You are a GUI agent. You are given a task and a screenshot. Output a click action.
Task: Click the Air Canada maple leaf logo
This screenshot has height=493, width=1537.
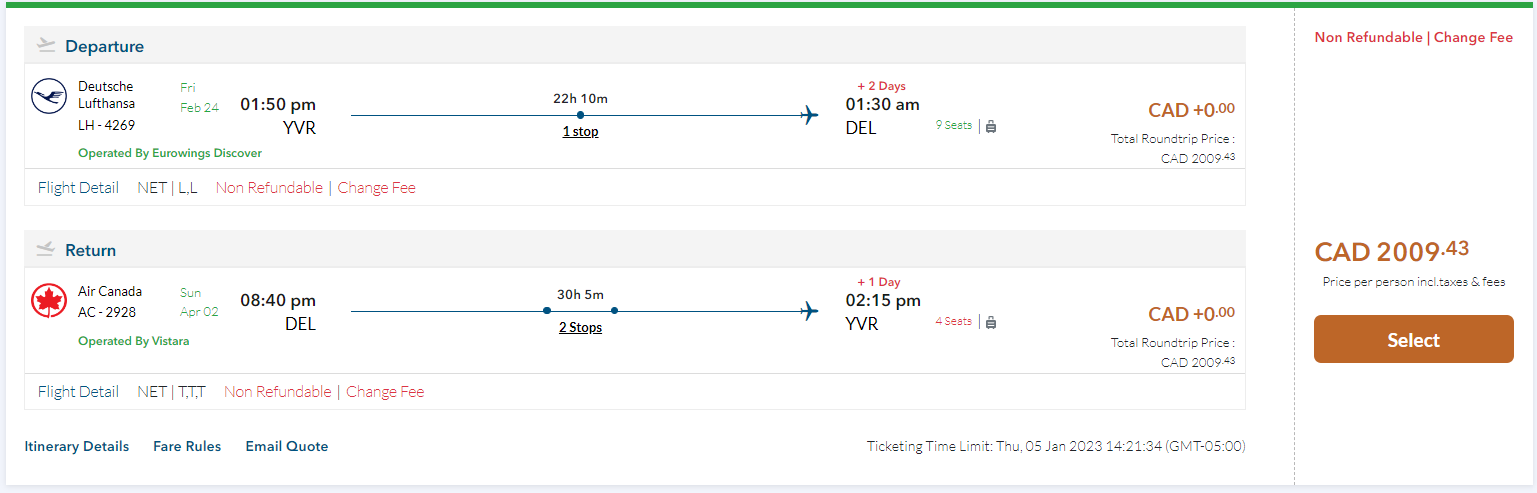click(49, 300)
